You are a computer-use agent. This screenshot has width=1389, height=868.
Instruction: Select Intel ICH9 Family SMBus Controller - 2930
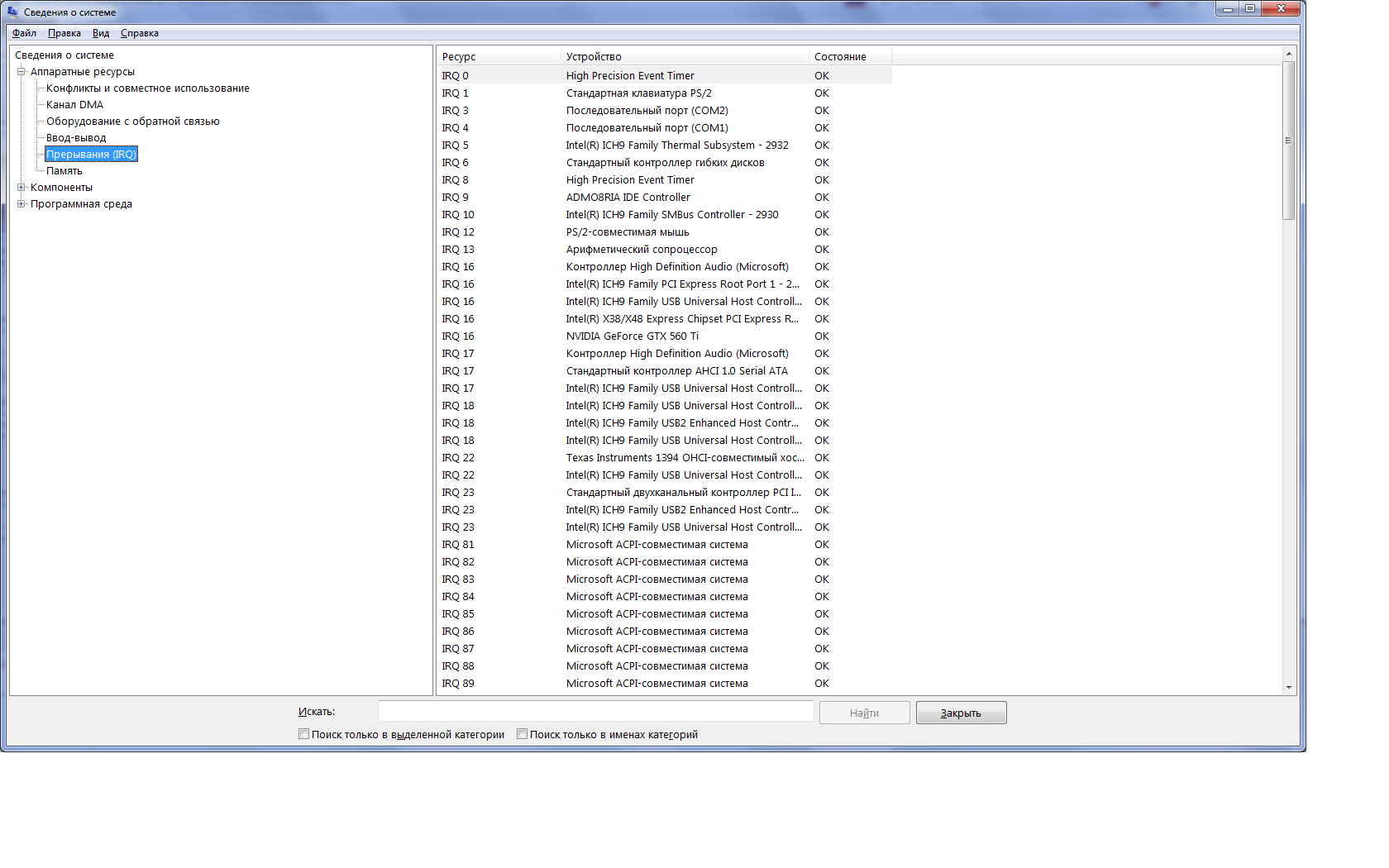[664, 214]
